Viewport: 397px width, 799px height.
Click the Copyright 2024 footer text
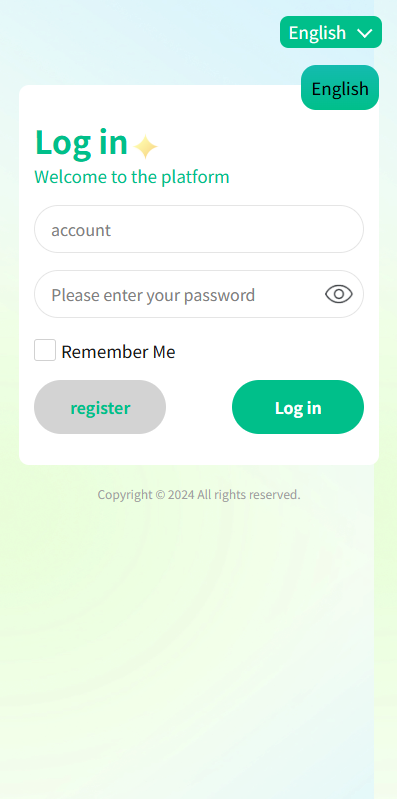point(199,494)
